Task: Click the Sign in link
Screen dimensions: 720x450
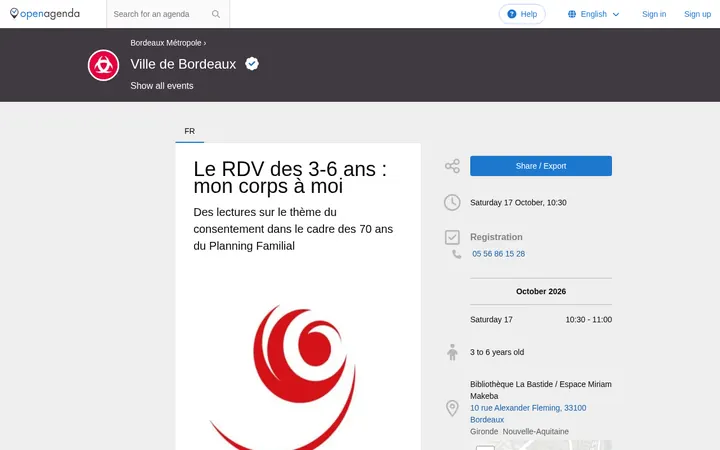Action: pyautogui.click(x=654, y=14)
